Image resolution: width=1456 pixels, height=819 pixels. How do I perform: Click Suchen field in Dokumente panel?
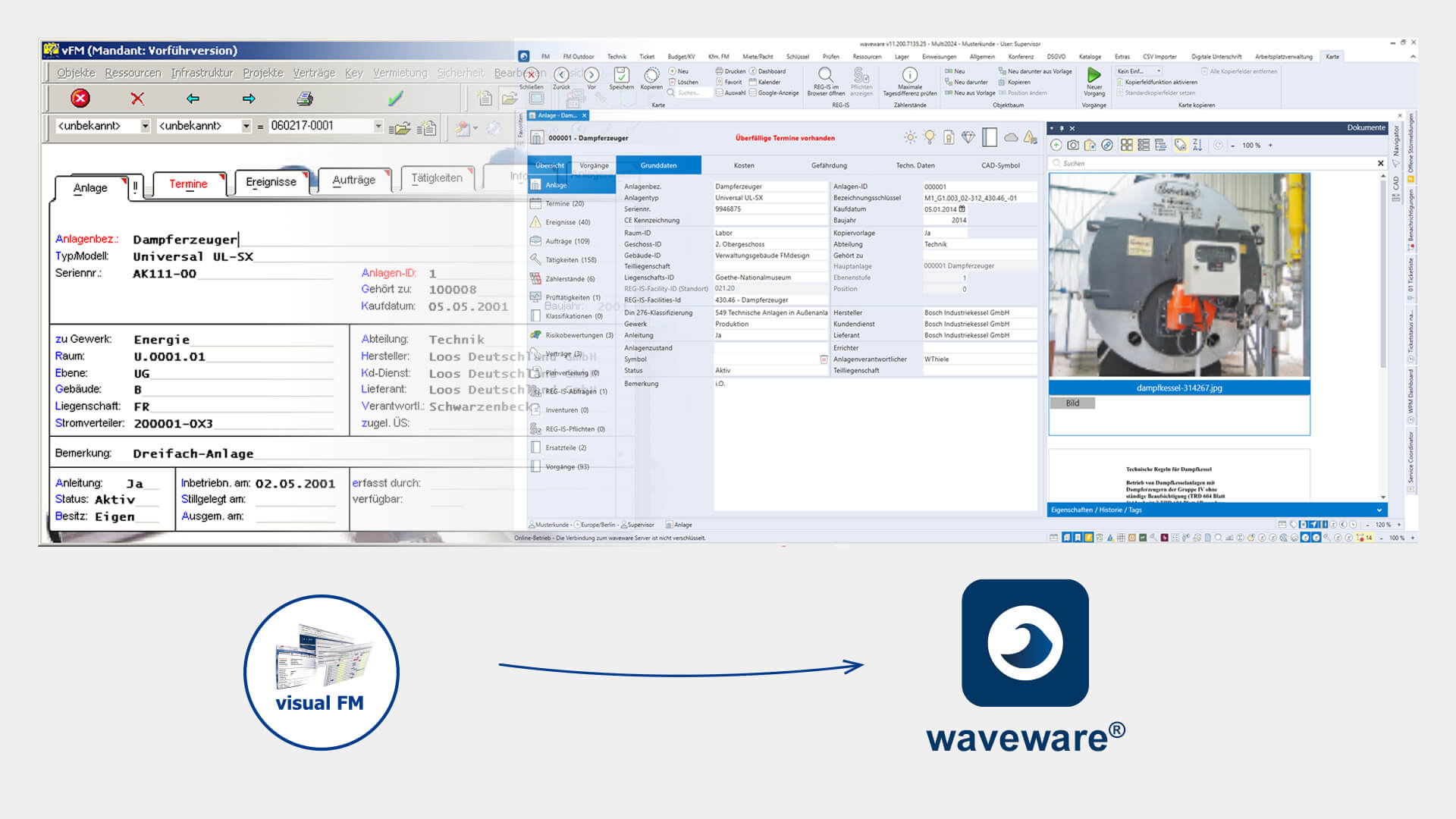[x=1213, y=163]
